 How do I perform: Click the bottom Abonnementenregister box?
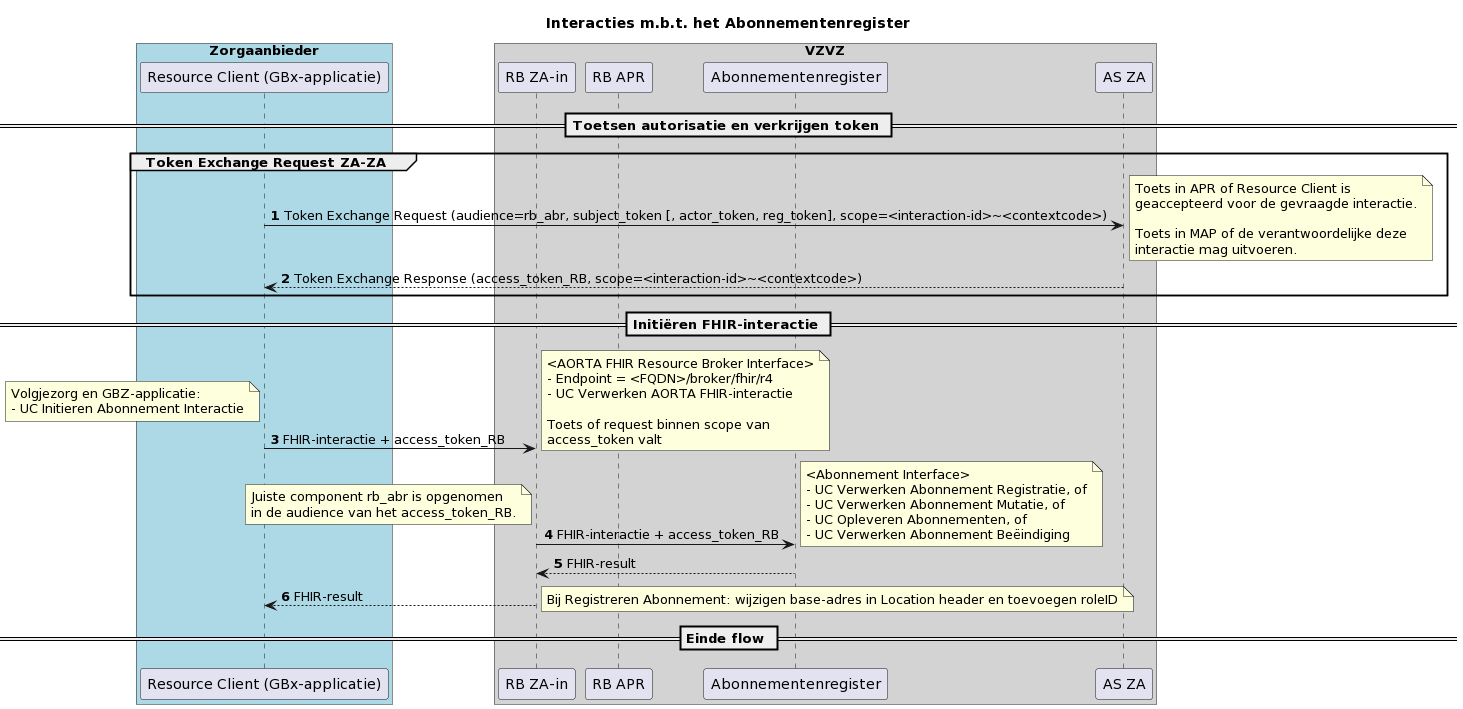pyautogui.click(x=794, y=684)
